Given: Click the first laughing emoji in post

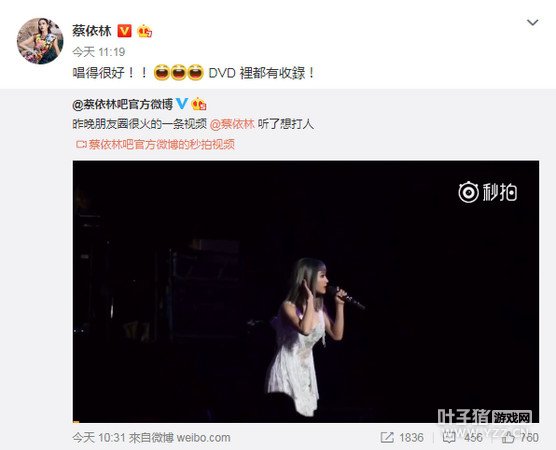Looking at the screenshot, I should pyautogui.click(x=162, y=72).
